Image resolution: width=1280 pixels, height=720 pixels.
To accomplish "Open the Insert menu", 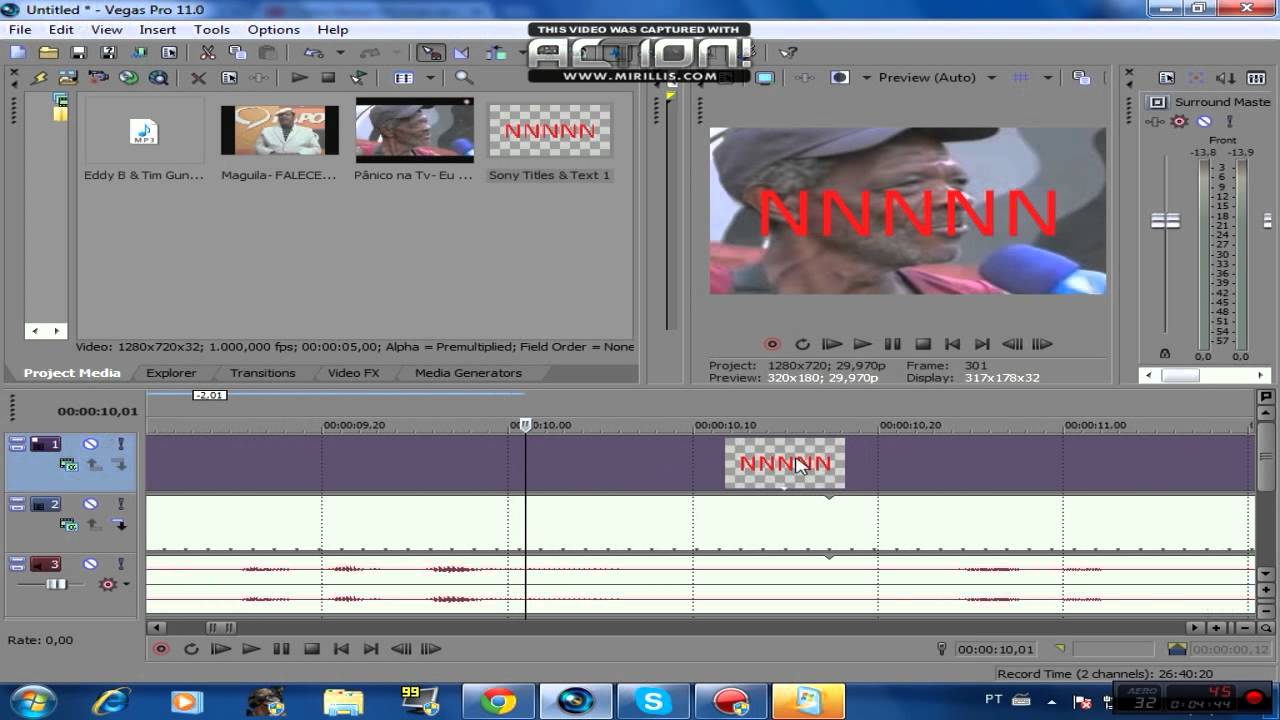I will tap(158, 30).
